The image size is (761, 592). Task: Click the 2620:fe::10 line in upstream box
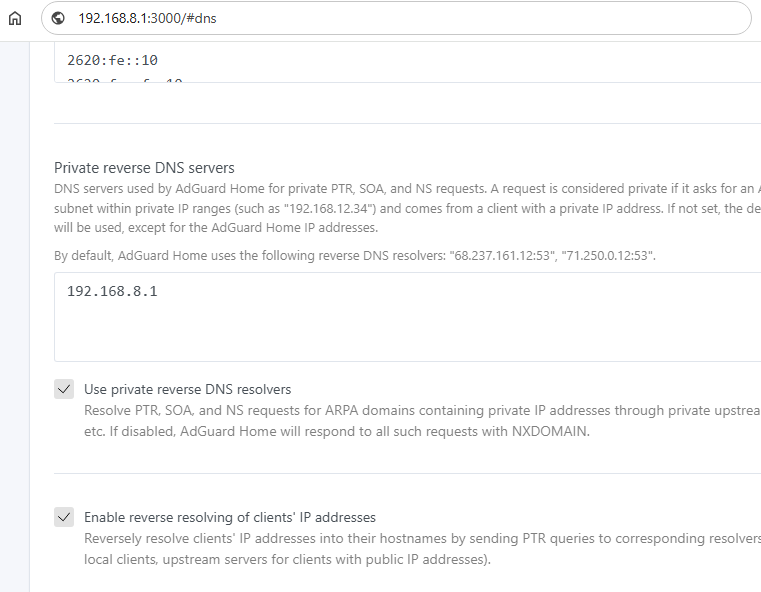point(113,60)
